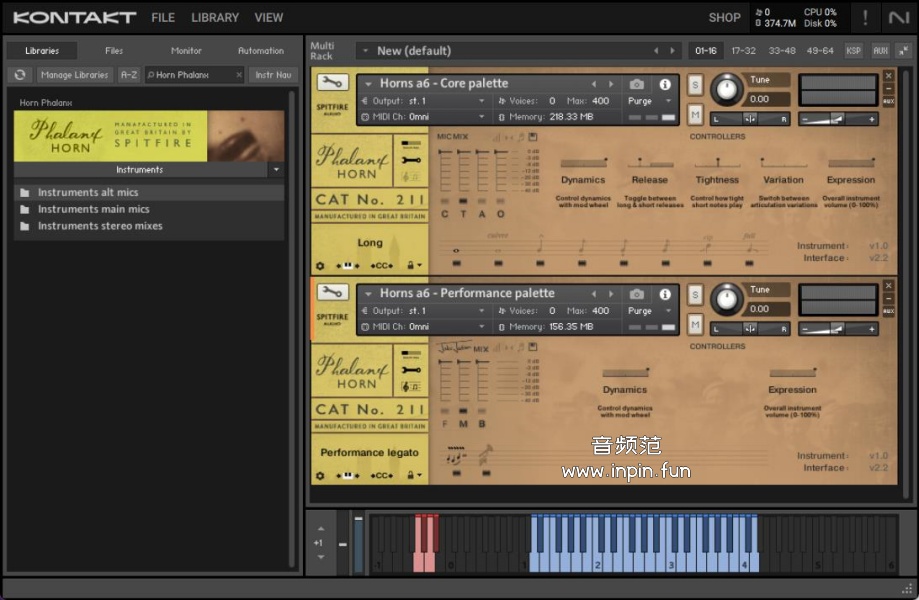Show info for Horns a6 Performance palette

(665, 294)
